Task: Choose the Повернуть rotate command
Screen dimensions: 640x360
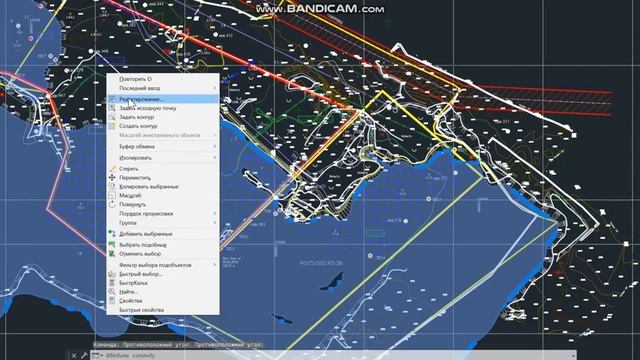Action: pyautogui.click(x=163, y=204)
